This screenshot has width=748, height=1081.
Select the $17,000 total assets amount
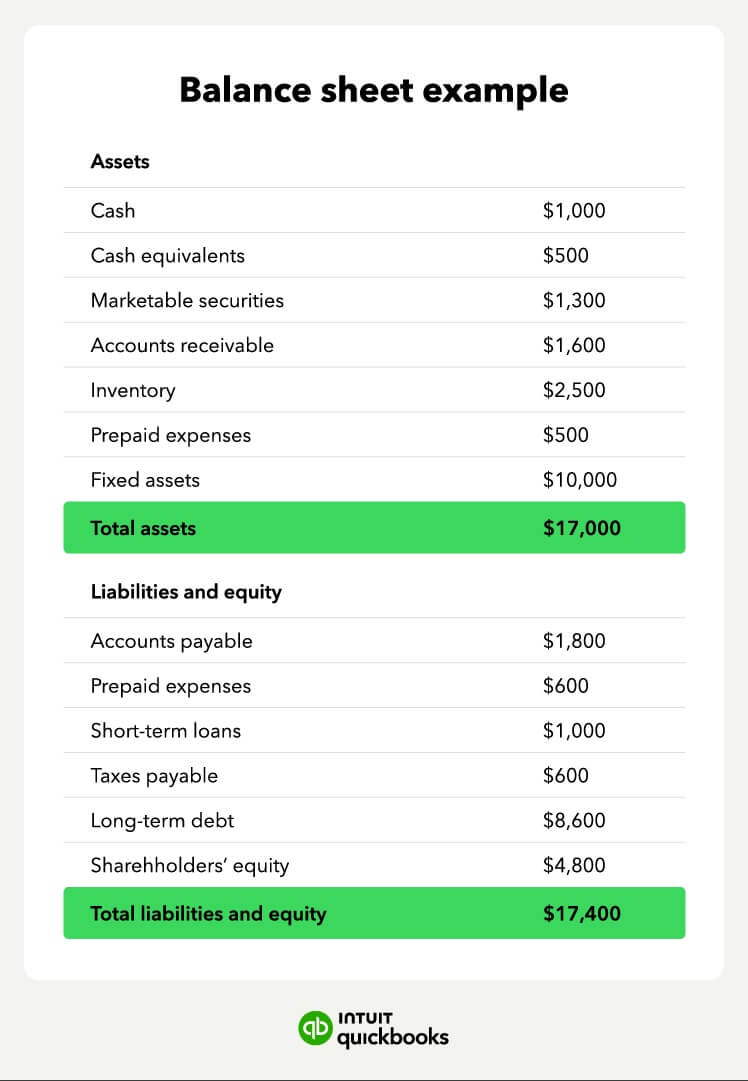[582, 528]
